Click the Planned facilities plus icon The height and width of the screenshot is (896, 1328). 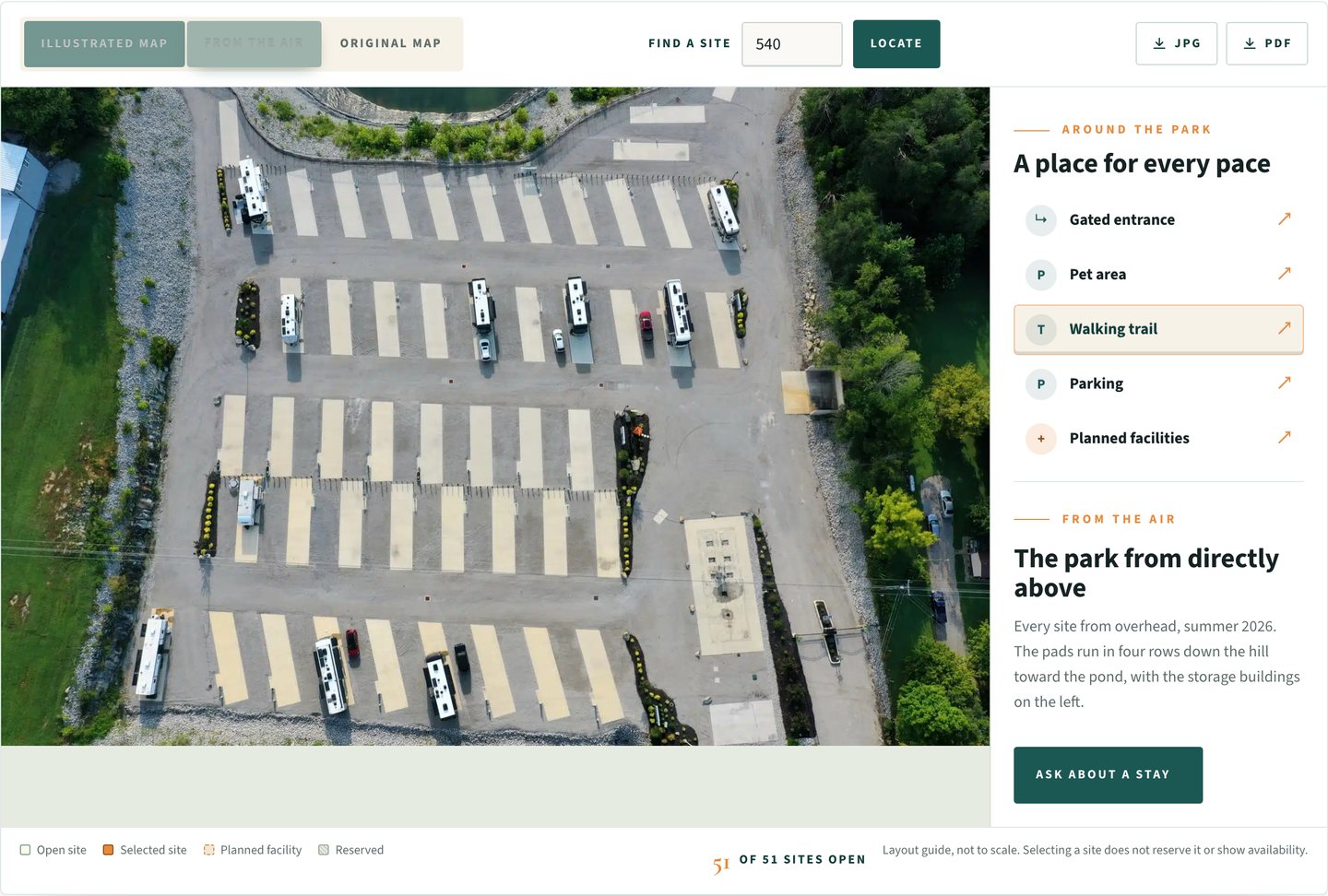coord(1041,439)
